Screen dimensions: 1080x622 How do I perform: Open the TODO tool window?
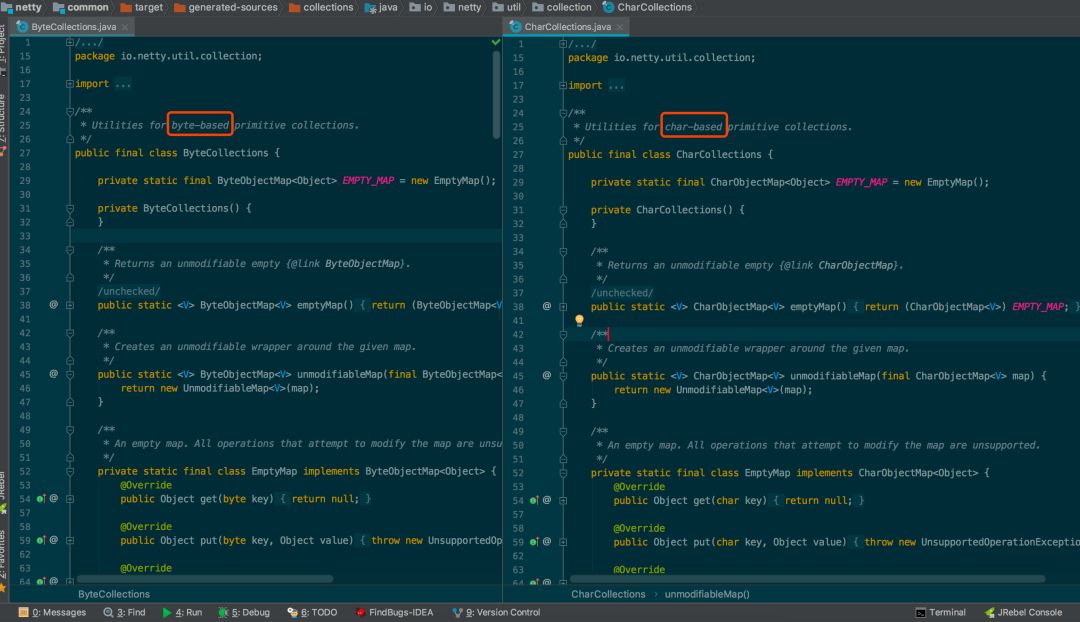[x=312, y=612]
